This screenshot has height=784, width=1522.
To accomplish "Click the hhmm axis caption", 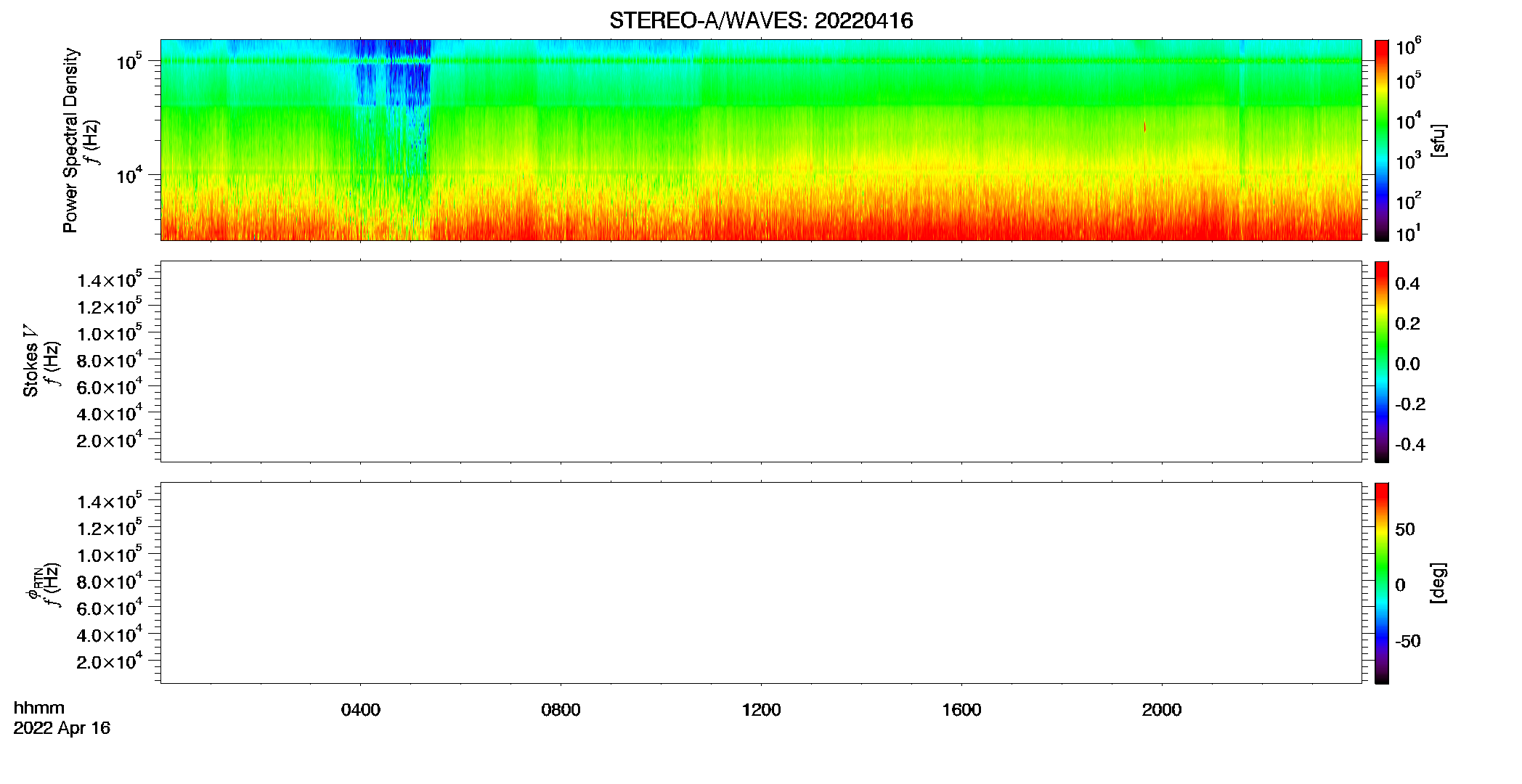I will (39, 709).
